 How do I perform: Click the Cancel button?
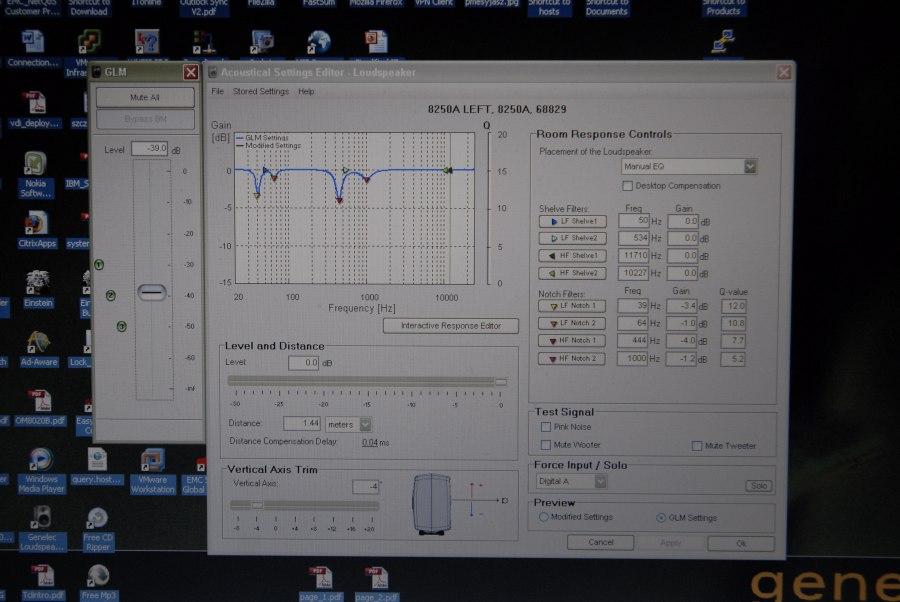point(600,542)
